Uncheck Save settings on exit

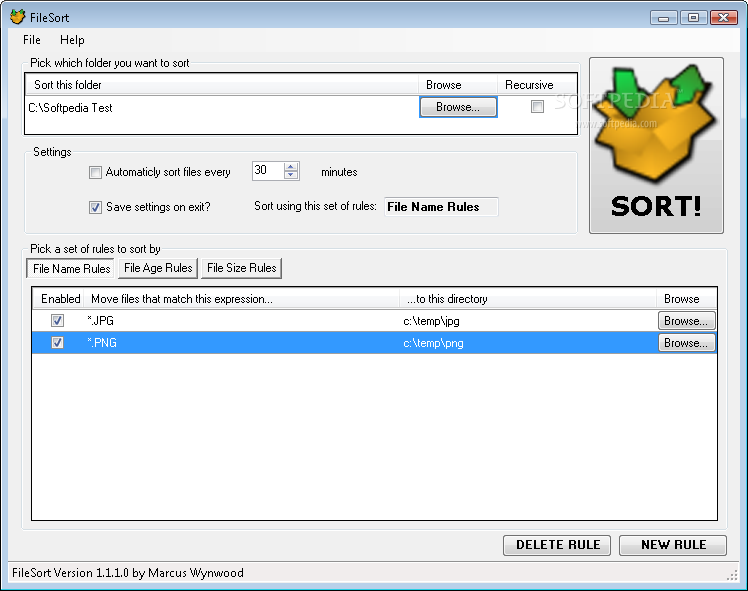coord(95,207)
